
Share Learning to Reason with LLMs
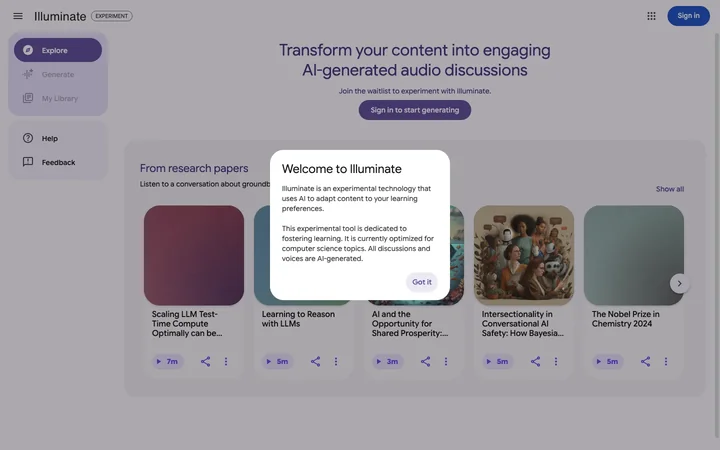point(315,361)
